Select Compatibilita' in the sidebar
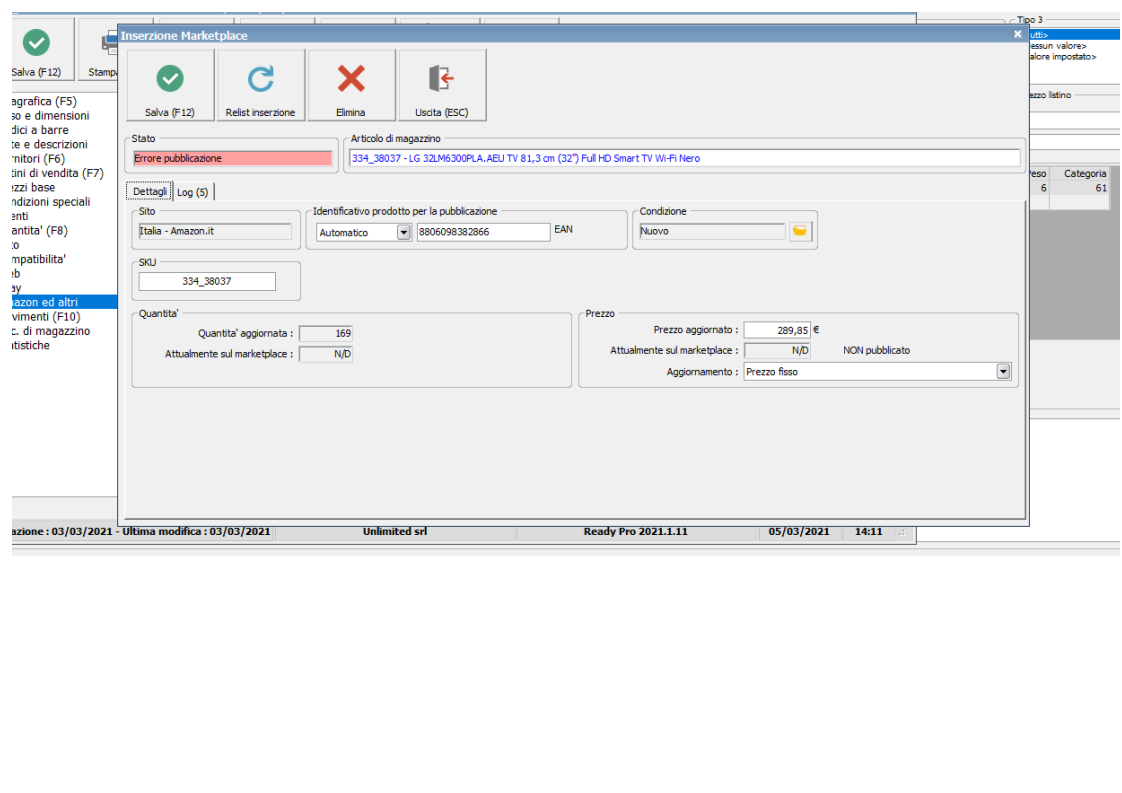Image resolution: width=1122 pixels, height=793 pixels. pyautogui.click(x=39, y=259)
